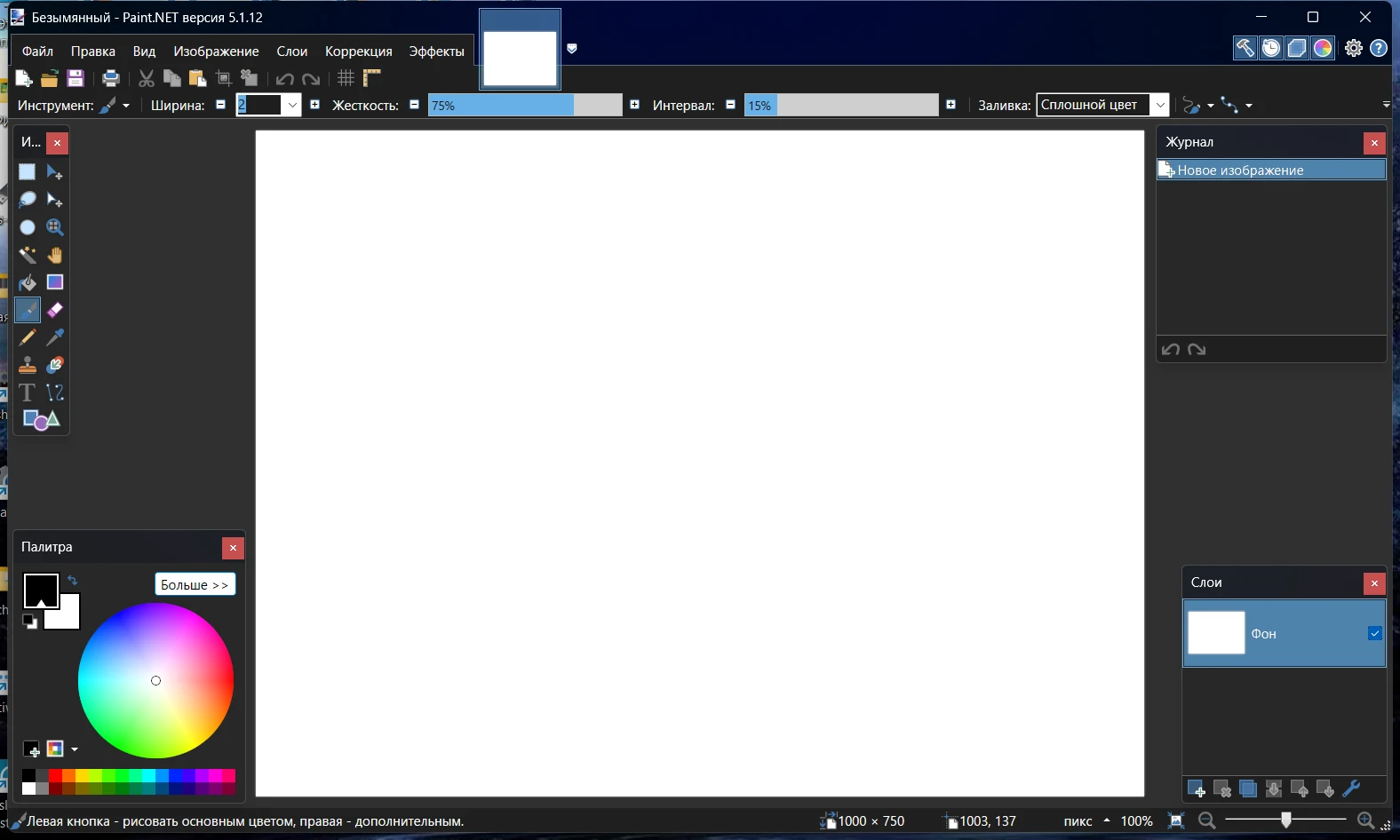This screenshot has height=840, width=1400.
Task: Select the Новое изображение history entry
Action: click(1270, 170)
